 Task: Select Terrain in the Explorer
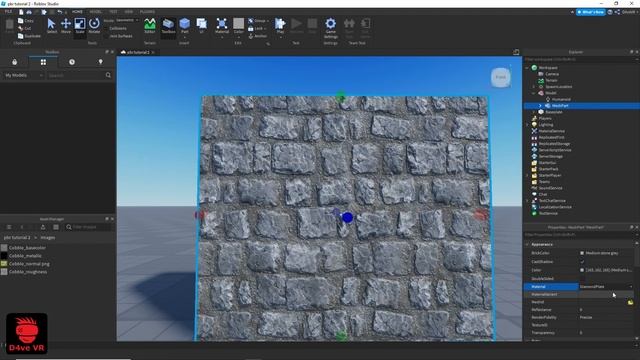551,80
